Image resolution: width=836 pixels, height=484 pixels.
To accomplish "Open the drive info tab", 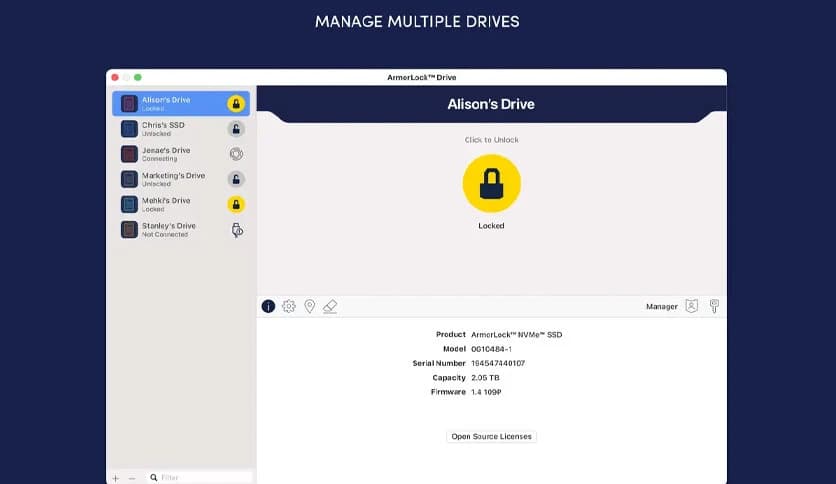I will (268, 306).
